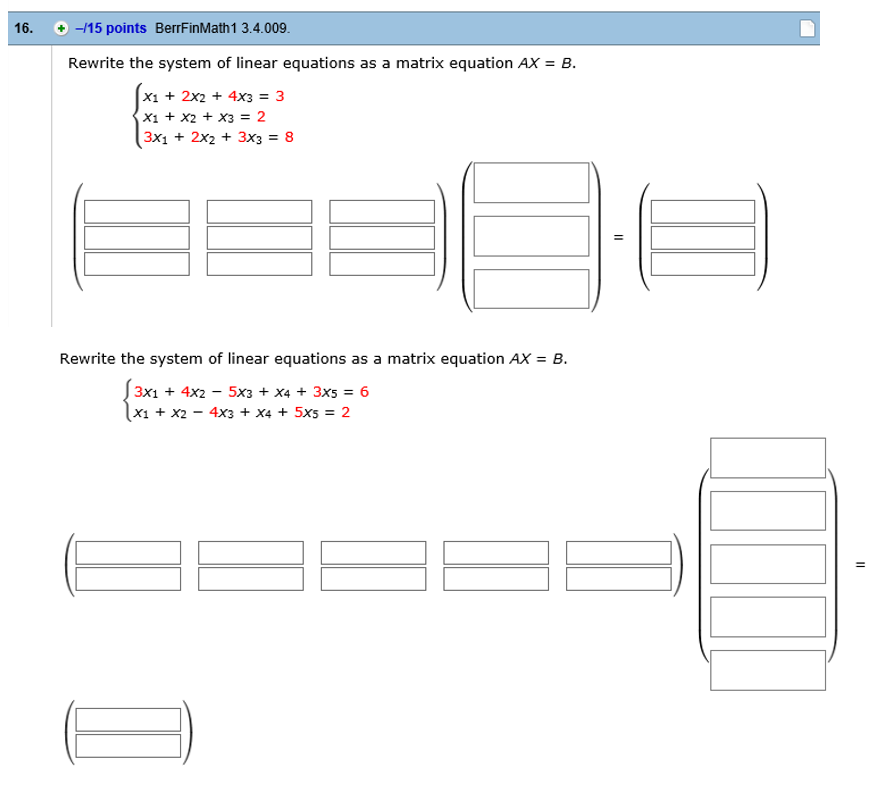Click the x5 entry of the five-row variable vector
The height and width of the screenshot is (790, 876).
(x=766, y=670)
